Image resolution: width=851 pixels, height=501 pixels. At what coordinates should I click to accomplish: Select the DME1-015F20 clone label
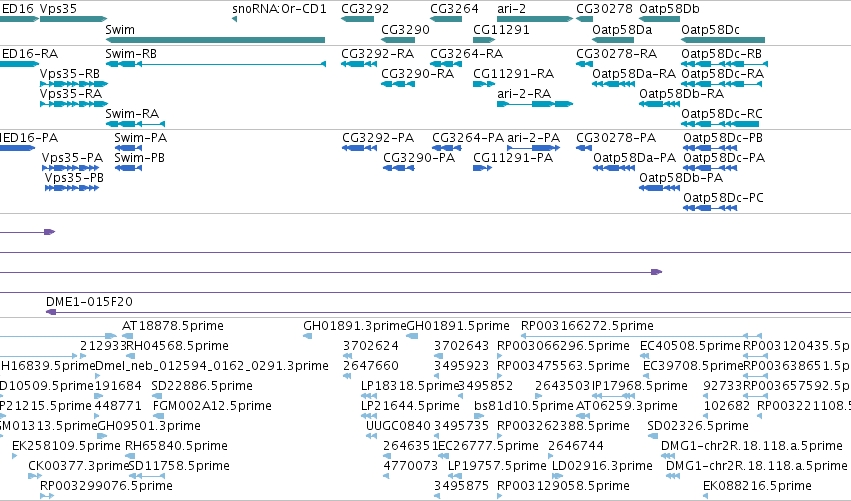click(x=89, y=301)
